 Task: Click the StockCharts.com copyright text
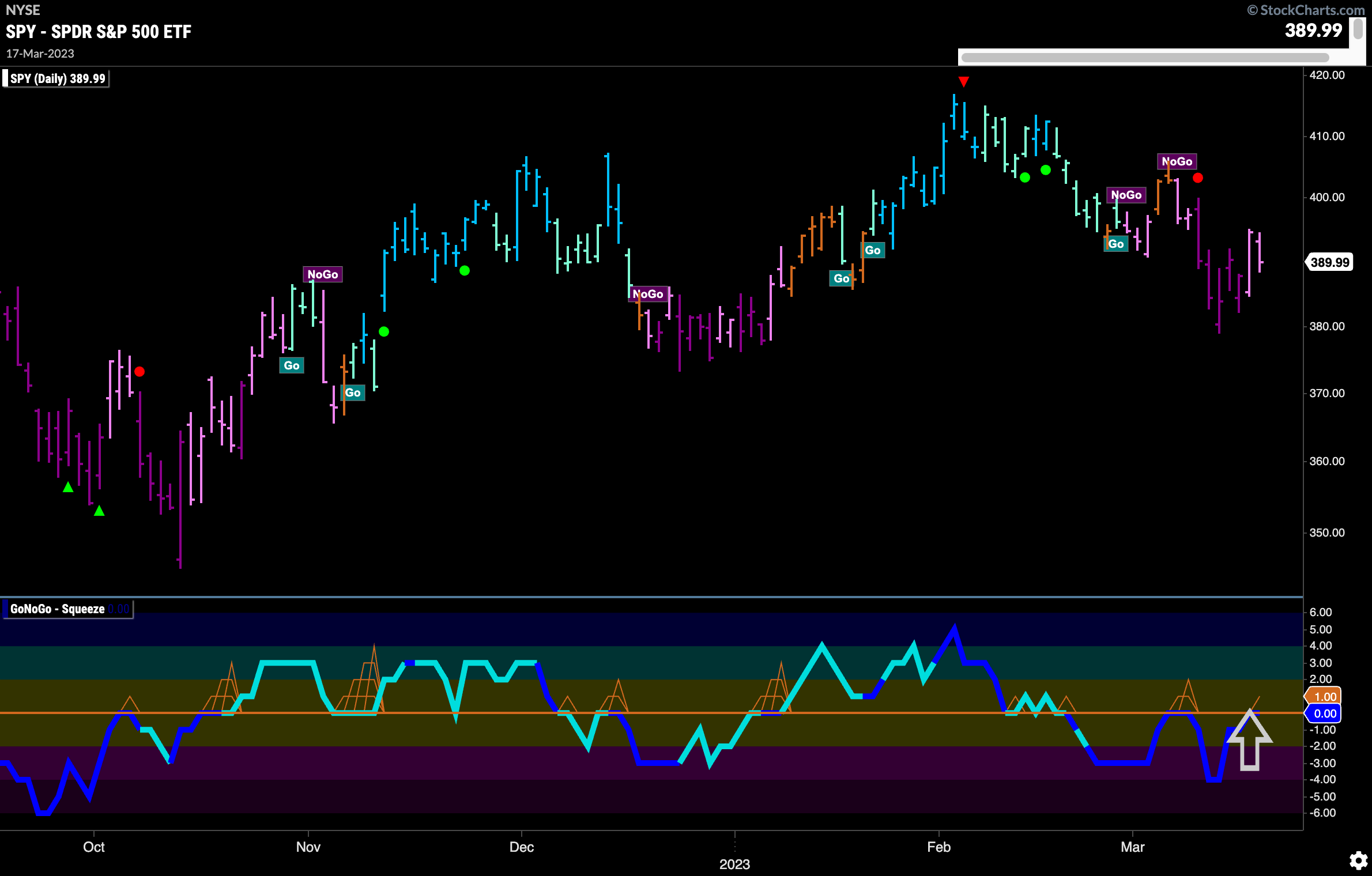[1305, 10]
